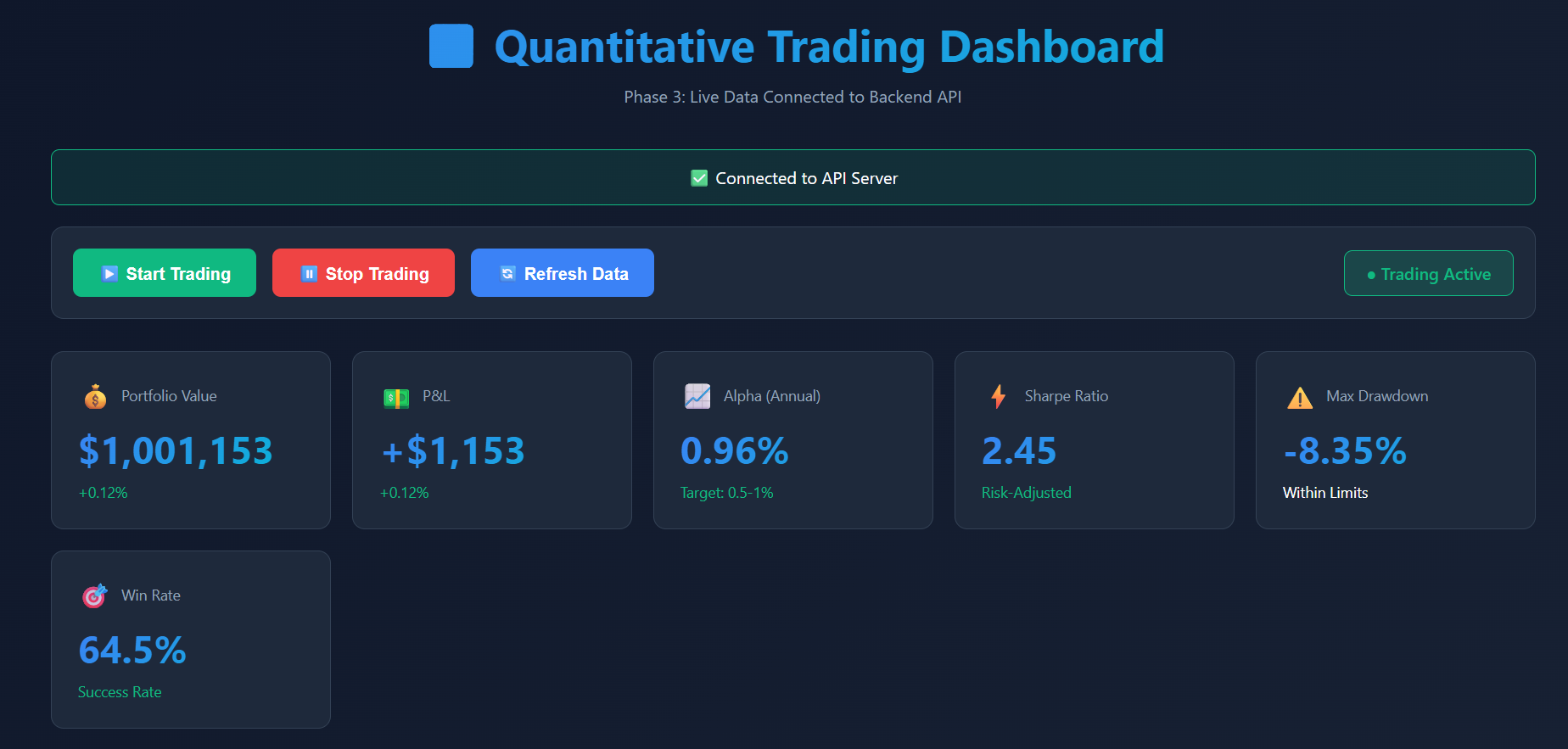Click the Risk-Adjusted label
Viewport: 1568px width, 749px height.
1027,493
